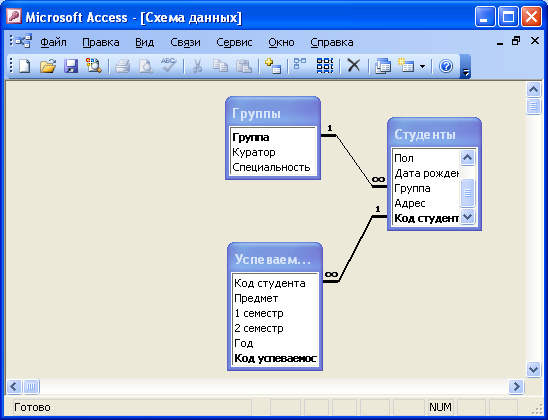
Task: Select the Специальность field
Action: click(273, 167)
